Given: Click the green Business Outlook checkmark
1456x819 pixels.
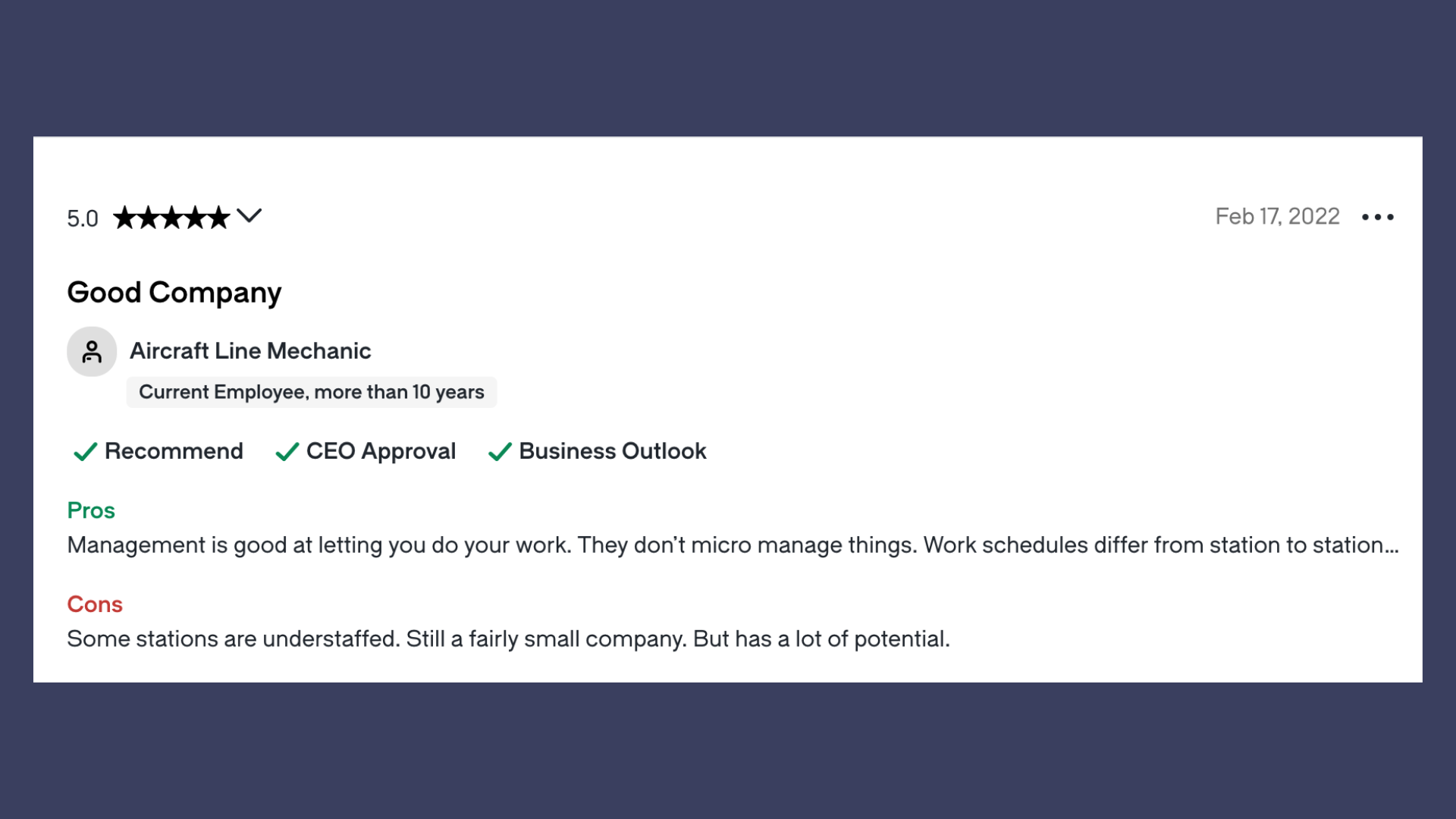Looking at the screenshot, I should click(500, 452).
